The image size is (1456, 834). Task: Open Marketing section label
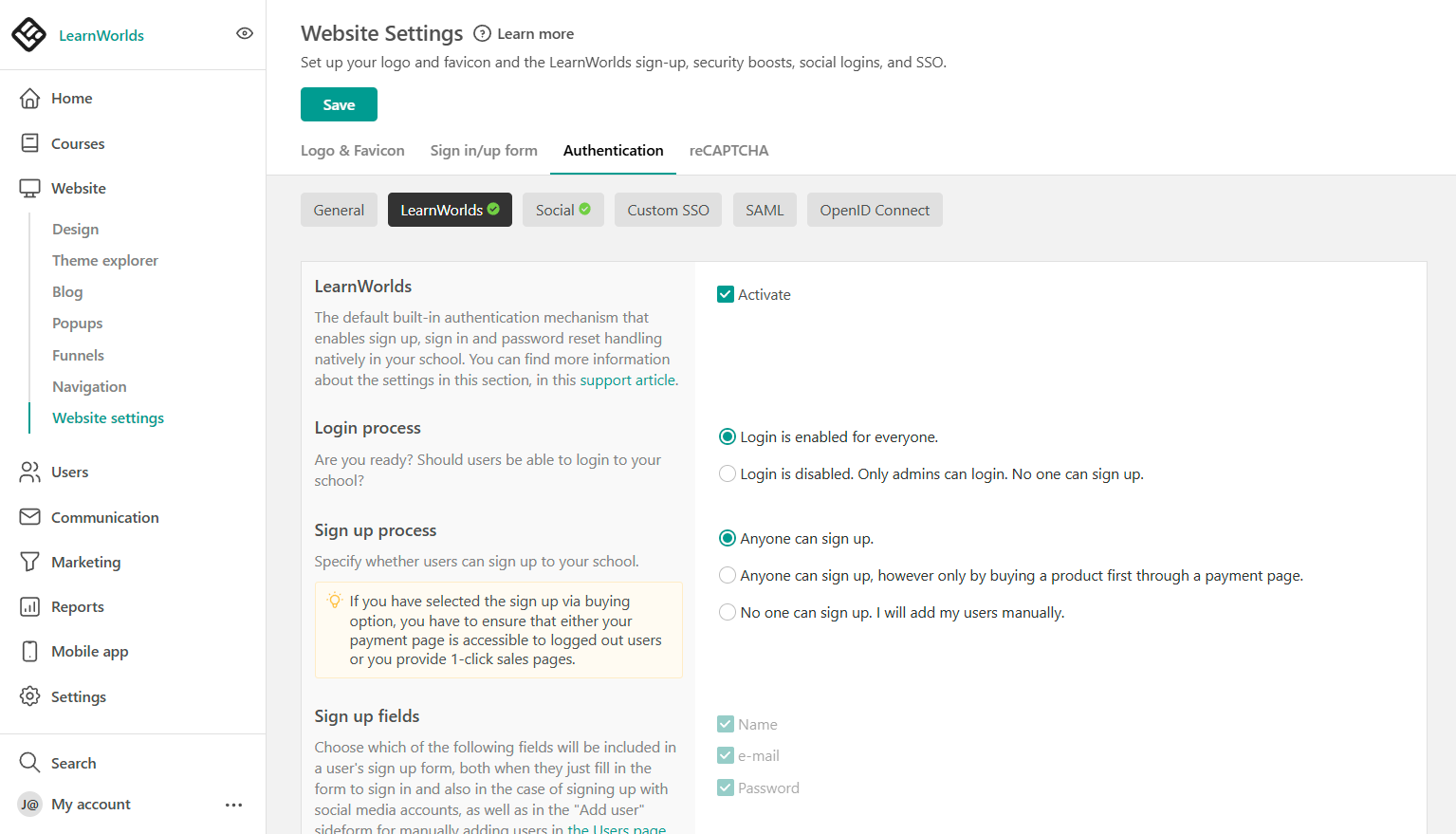tap(86, 562)
